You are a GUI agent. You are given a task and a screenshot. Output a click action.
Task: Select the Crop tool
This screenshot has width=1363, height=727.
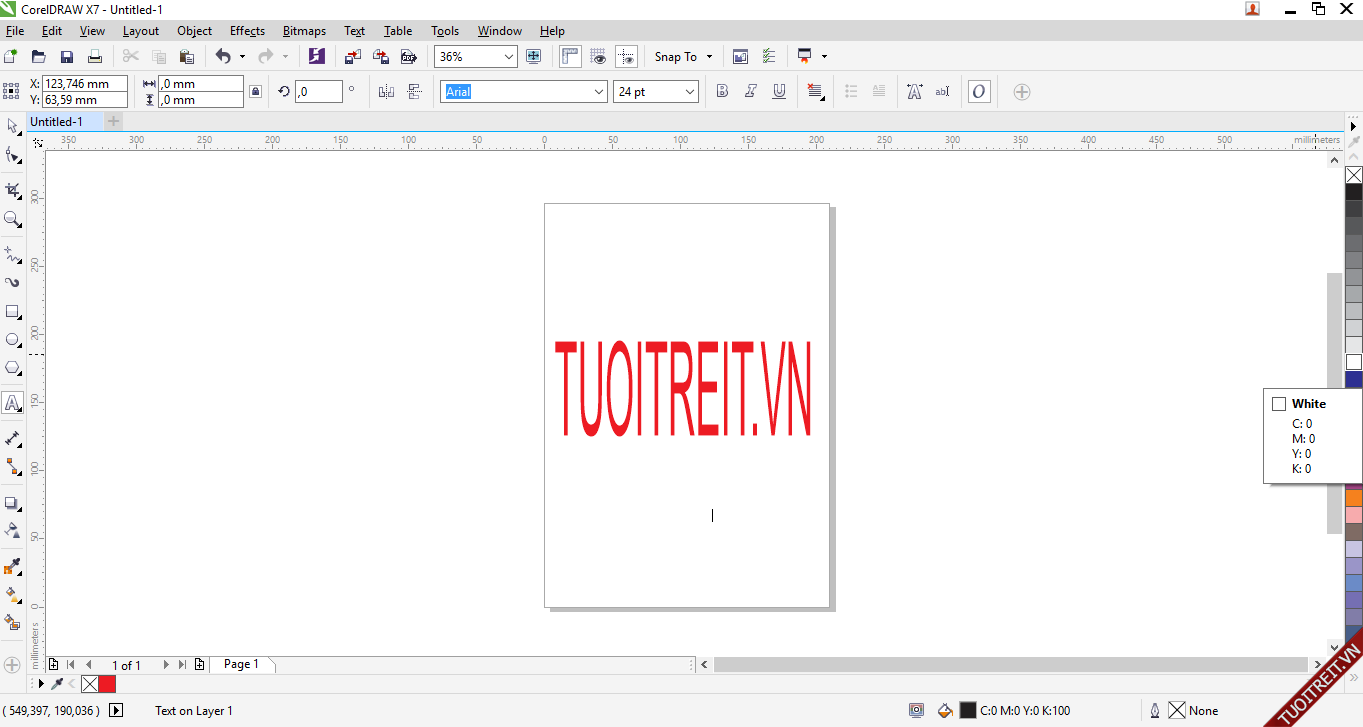(x=13, y=190)
